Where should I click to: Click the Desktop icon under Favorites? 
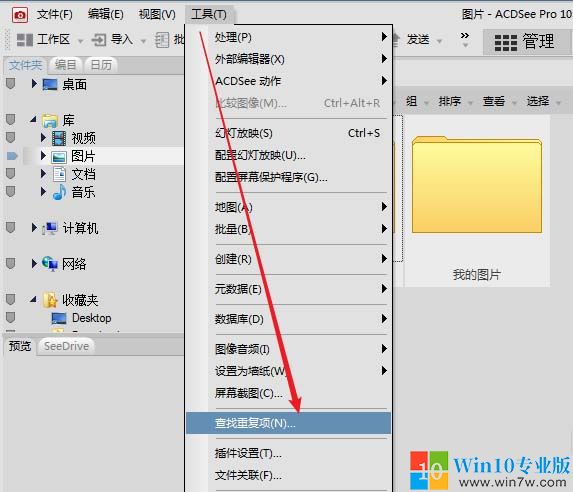tap(59, 318)
